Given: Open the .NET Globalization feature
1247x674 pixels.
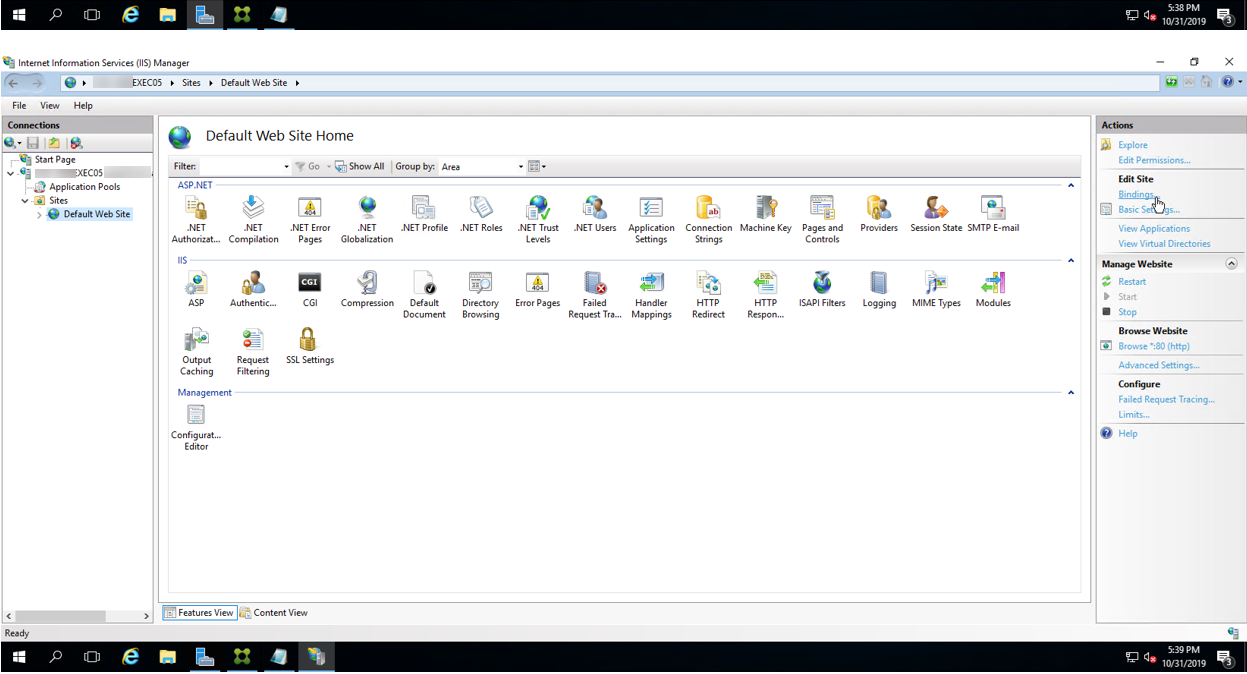Looking at the screenshot, I should [x=367, y=219].
